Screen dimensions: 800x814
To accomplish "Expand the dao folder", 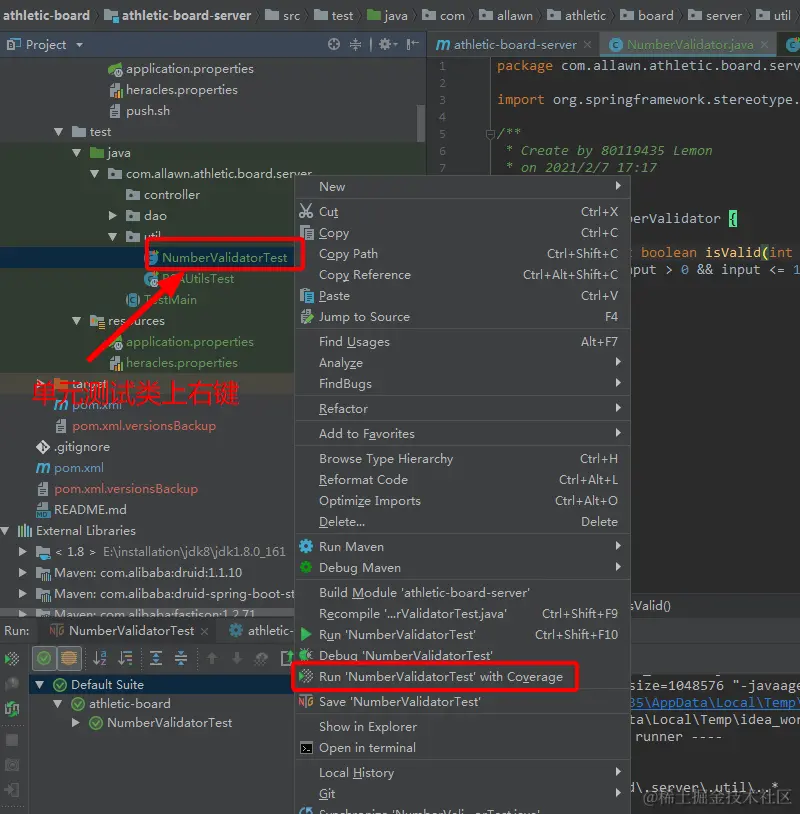I will (x=113, y=215).
